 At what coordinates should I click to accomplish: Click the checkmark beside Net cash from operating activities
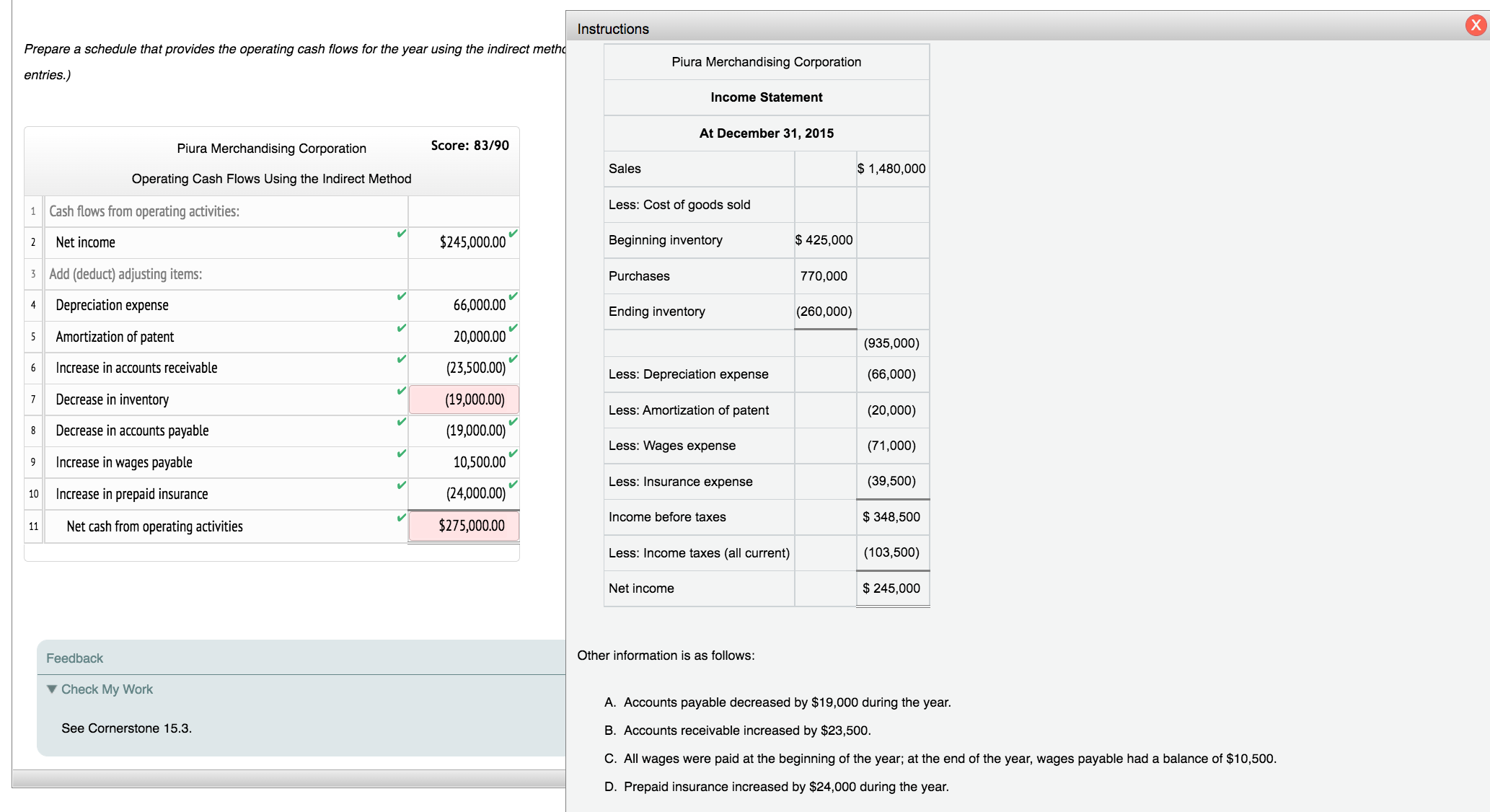pos(400,517)
